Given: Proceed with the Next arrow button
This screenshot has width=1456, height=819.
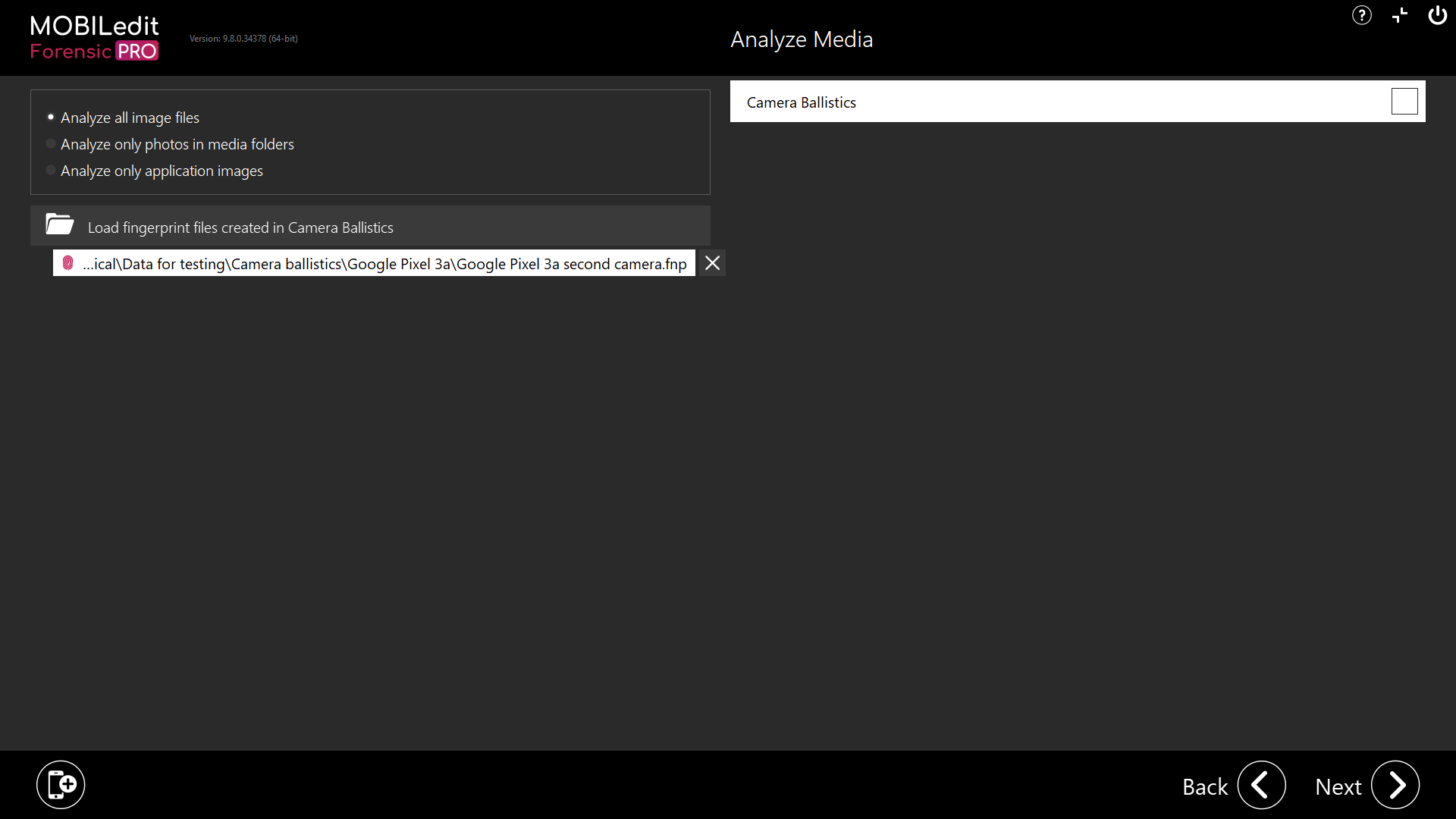Looking at the screenshot, I should tap(1395, 785).
